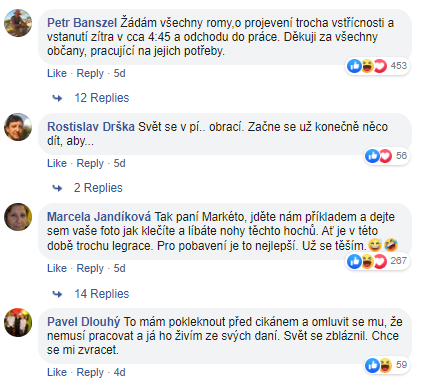
Task: View 59 reactions on Pavel Dlouhý's comment
Action: pos(386,365)
